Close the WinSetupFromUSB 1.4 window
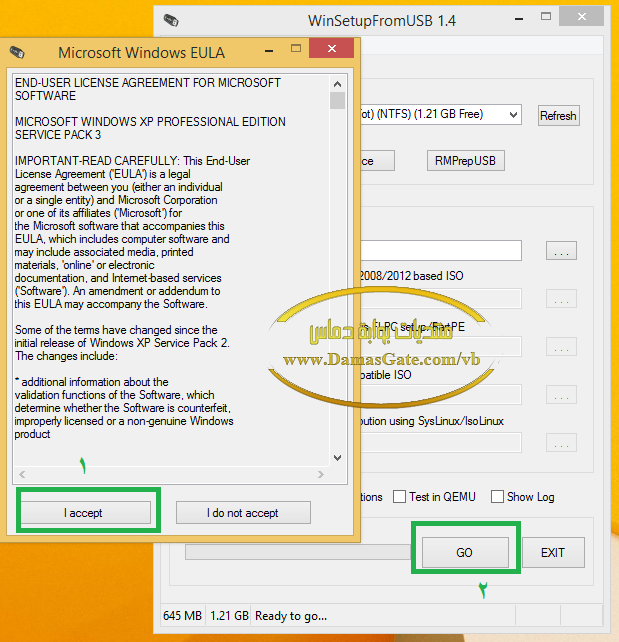This screenshot has width=619, height=642. [x=582, y=16]
